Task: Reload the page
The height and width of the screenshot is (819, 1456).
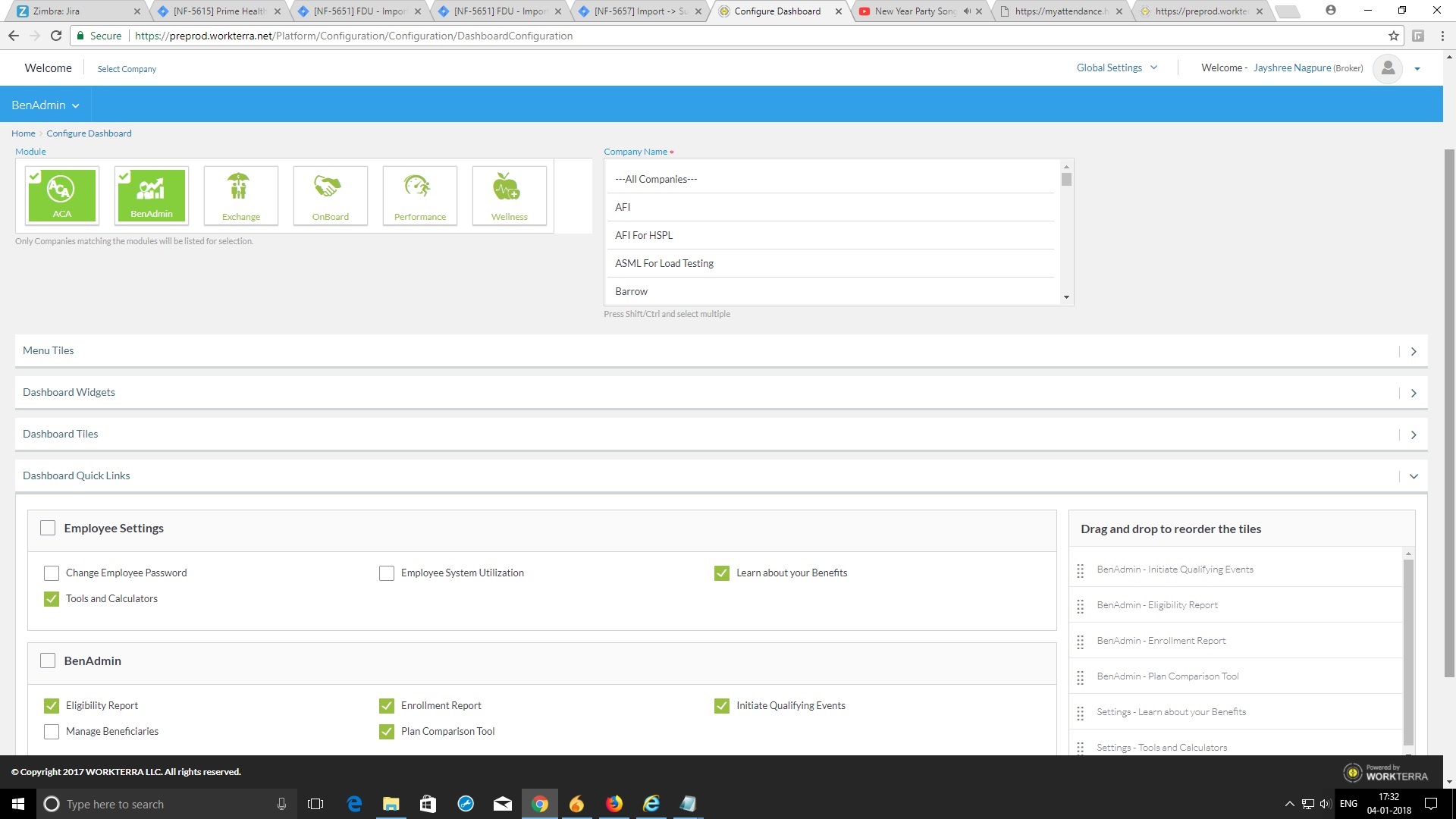Action: click(56, 36)
